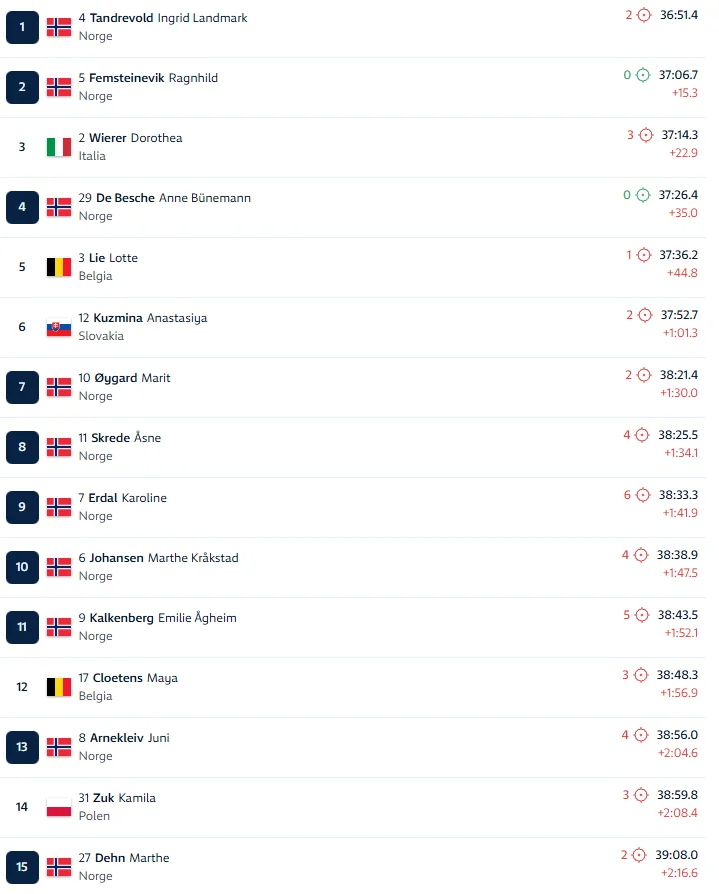Viewport: 719px width, 894px height.
Task: Open Cloetens Maya athlete name
Action: 135,678
